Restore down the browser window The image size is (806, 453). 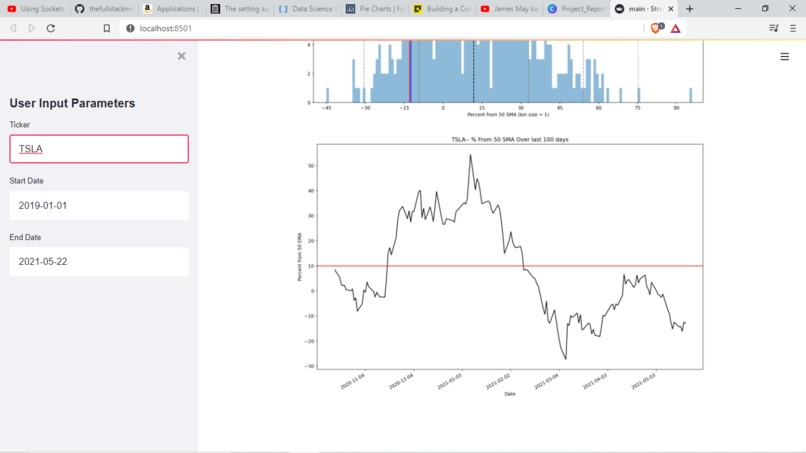pyautogui.click(x=765, y=9)
